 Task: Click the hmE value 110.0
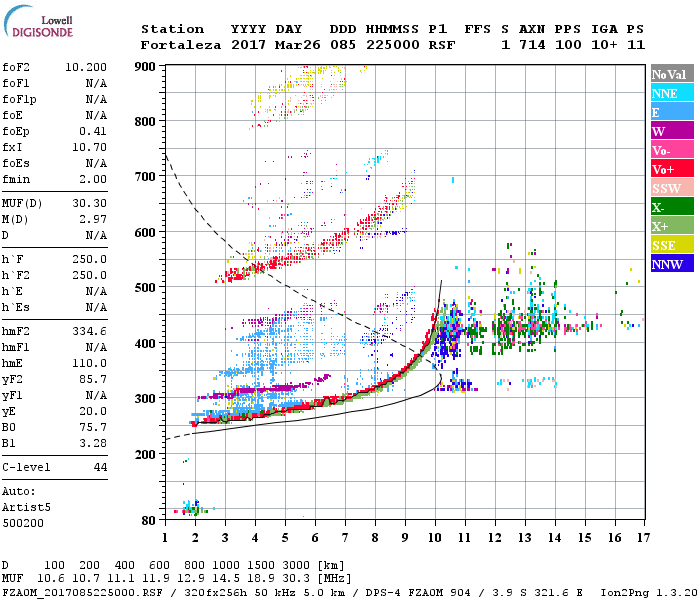89,363
